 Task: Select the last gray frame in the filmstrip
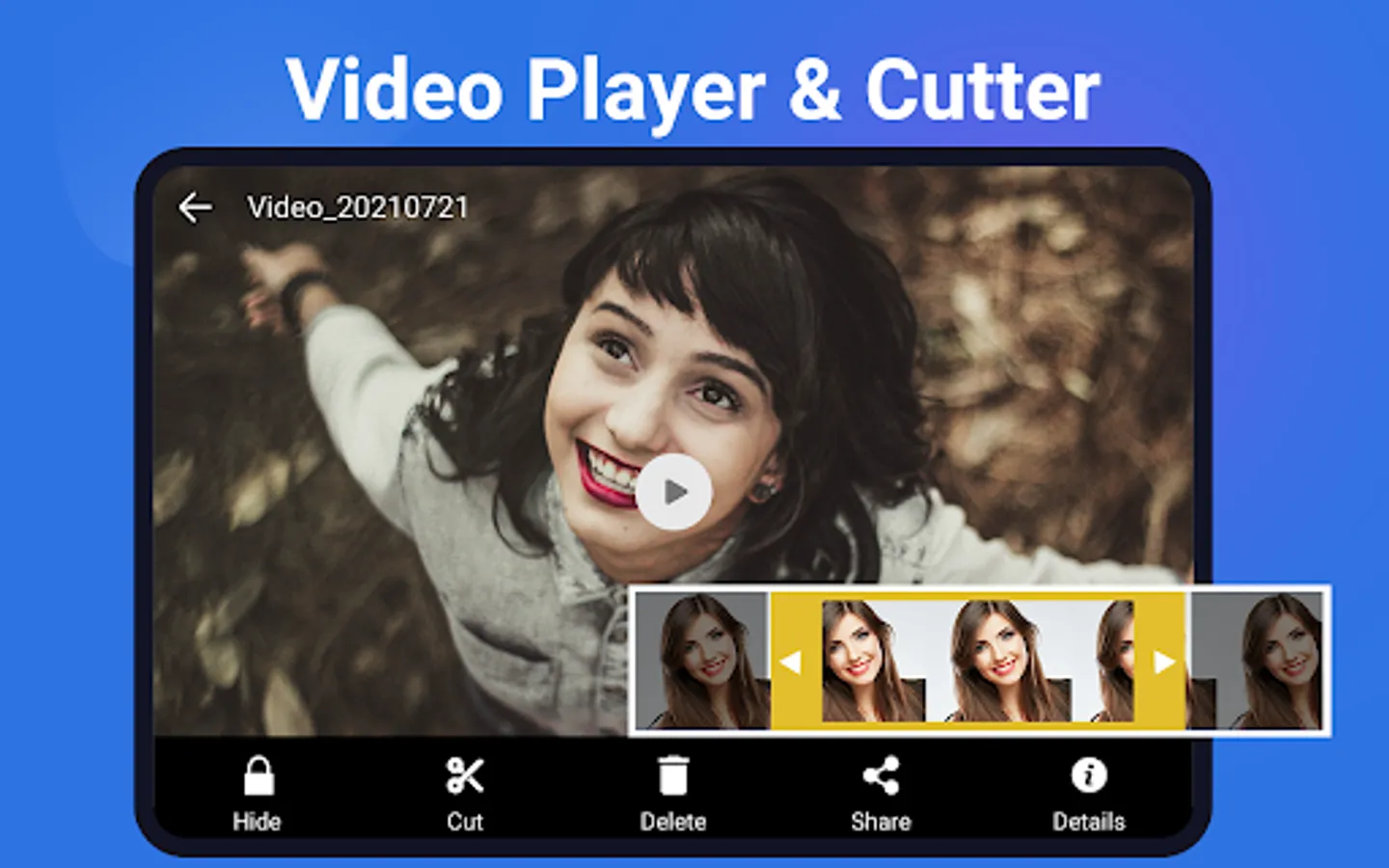(1258, 661)
